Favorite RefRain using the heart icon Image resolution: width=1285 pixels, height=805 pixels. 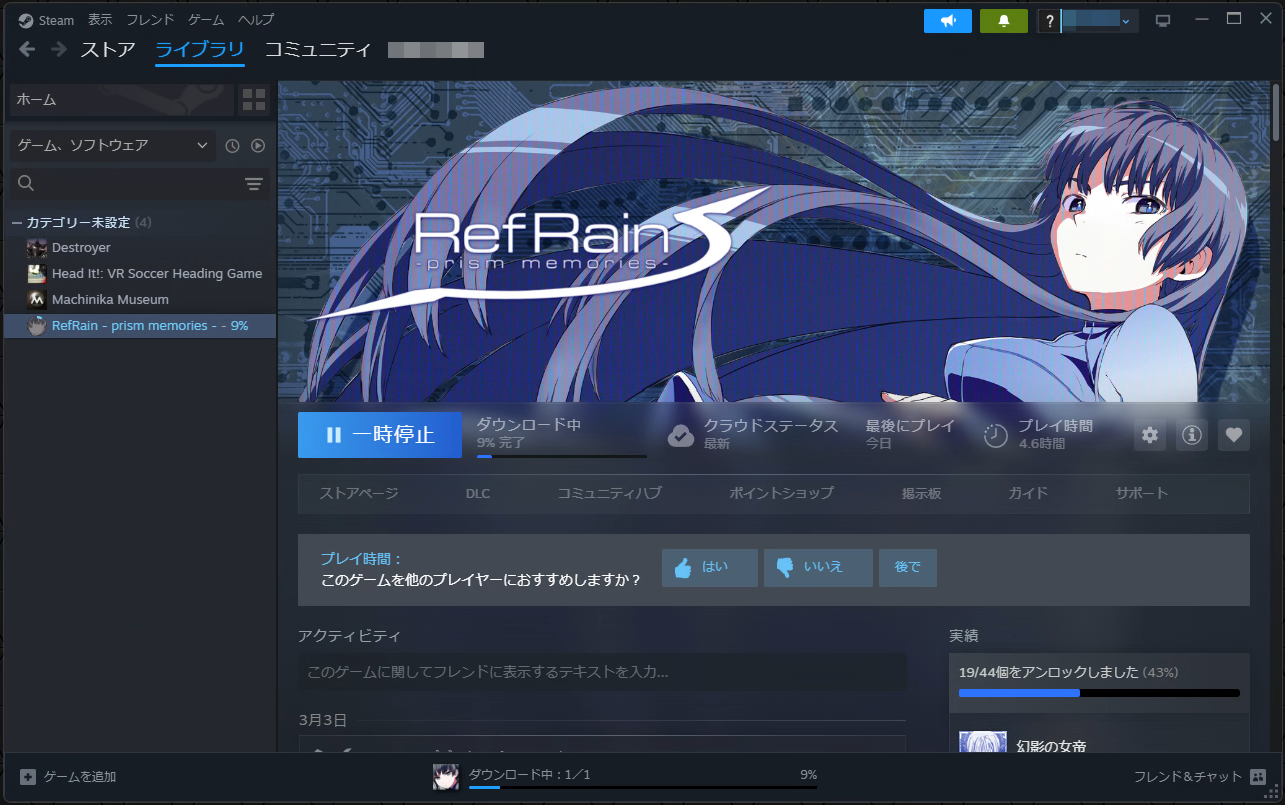(1233, 434)
